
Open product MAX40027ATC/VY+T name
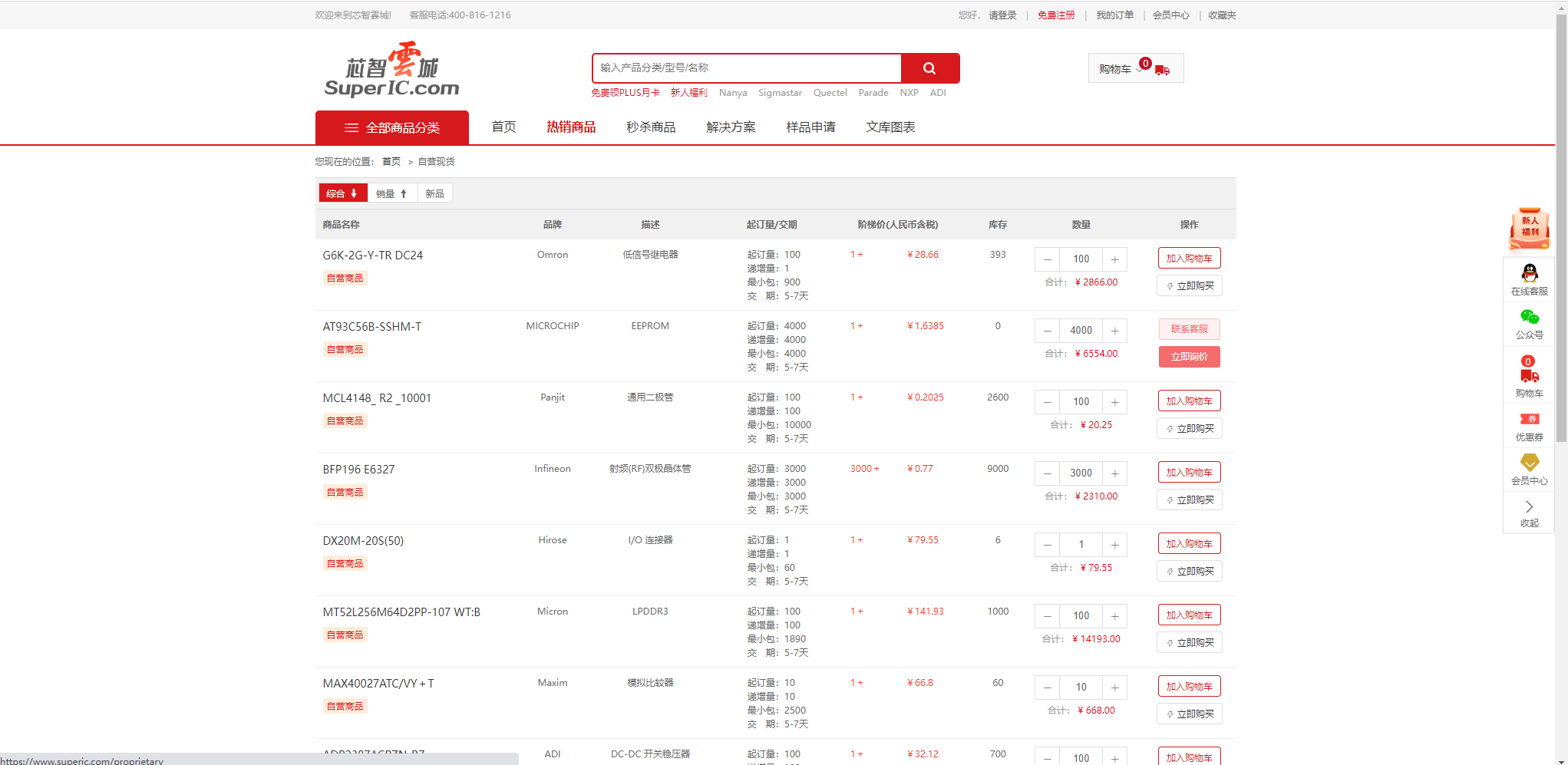378,684
